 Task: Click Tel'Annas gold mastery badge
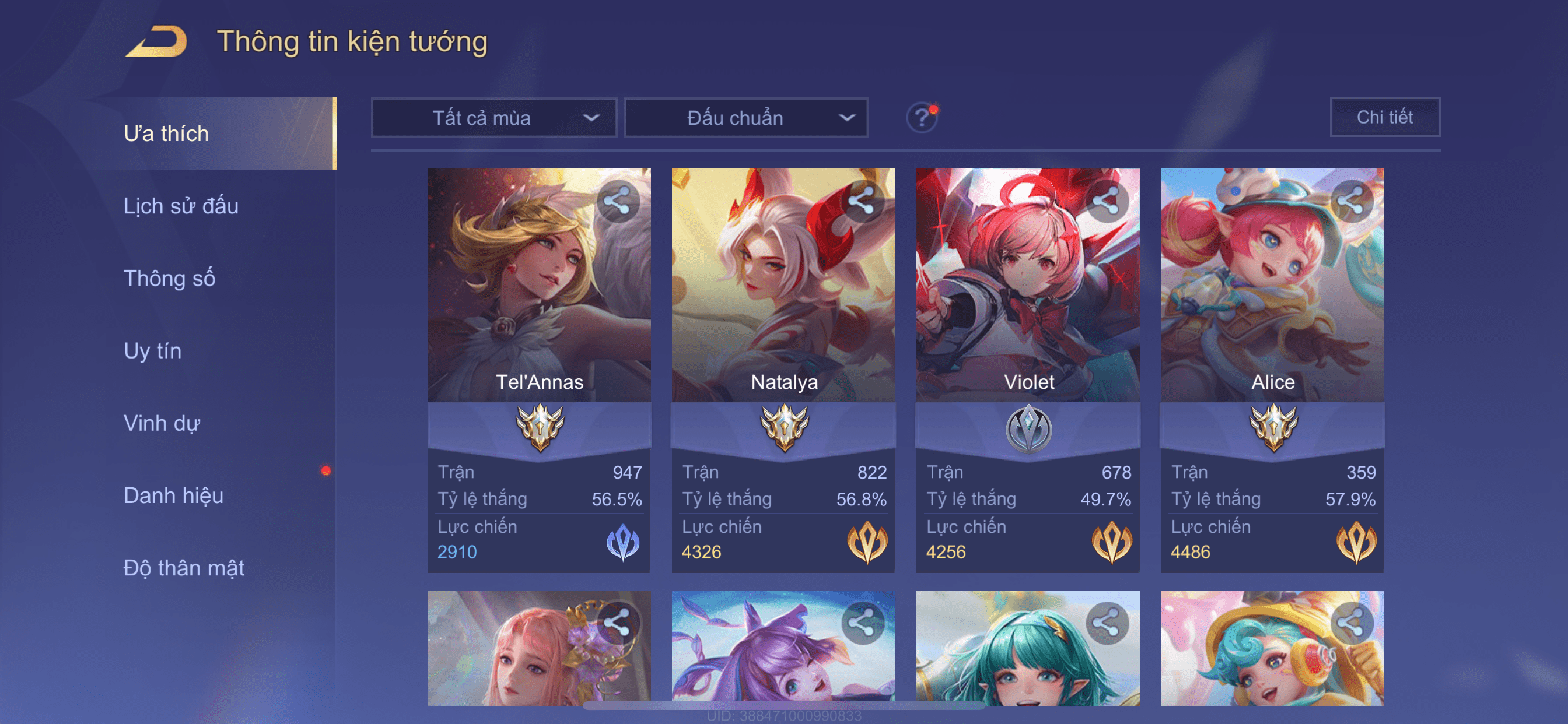[540, 427]
